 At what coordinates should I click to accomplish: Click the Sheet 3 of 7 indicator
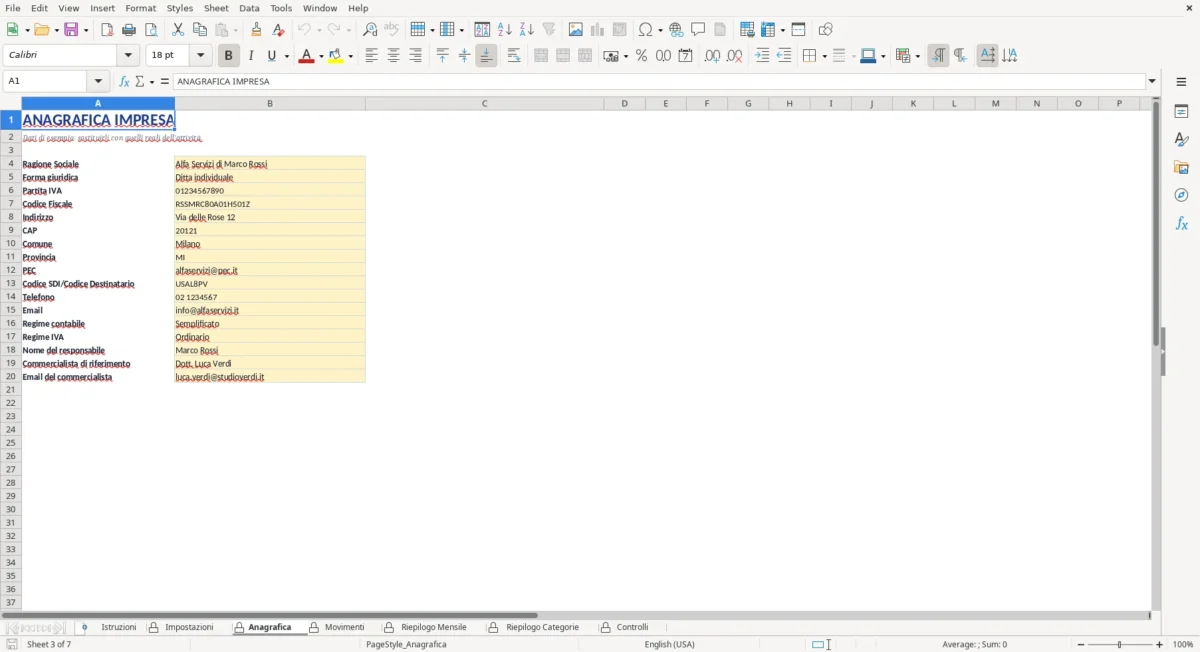[x=49, y=645]
